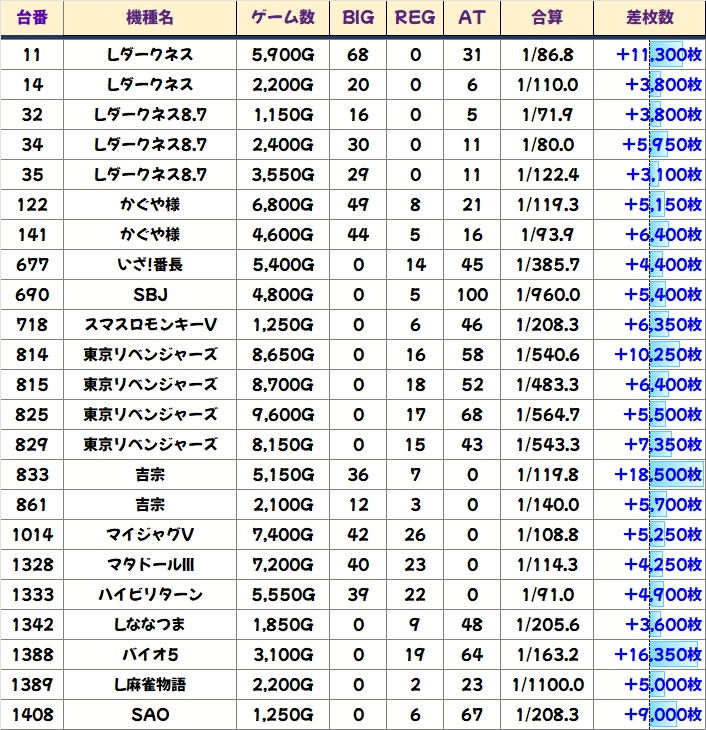This screenshot has height=730, width=706.
Task: Select the 差枚数 column header
Action: coord(648,18)
